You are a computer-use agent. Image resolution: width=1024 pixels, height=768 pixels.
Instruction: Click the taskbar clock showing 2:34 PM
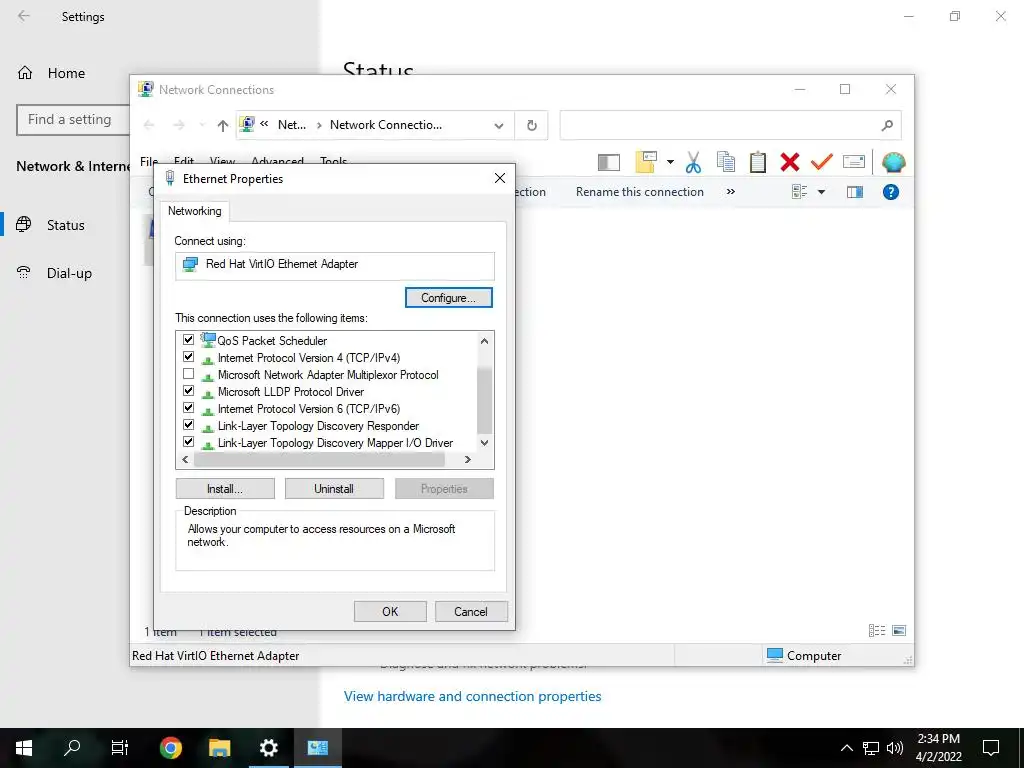coord(938,748)
